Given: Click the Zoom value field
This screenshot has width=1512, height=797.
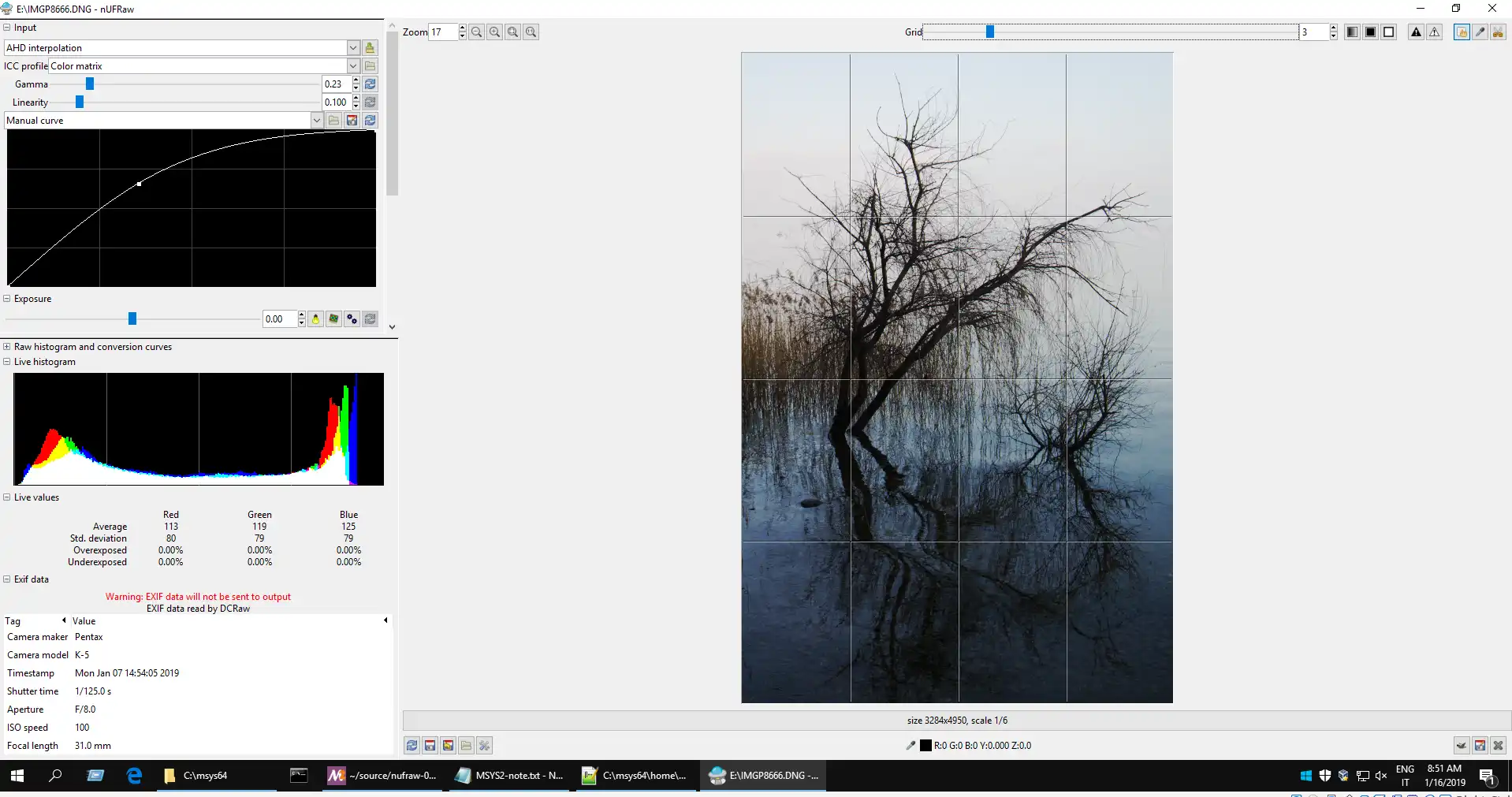Looking at the screenshot, I should [443, 32].
